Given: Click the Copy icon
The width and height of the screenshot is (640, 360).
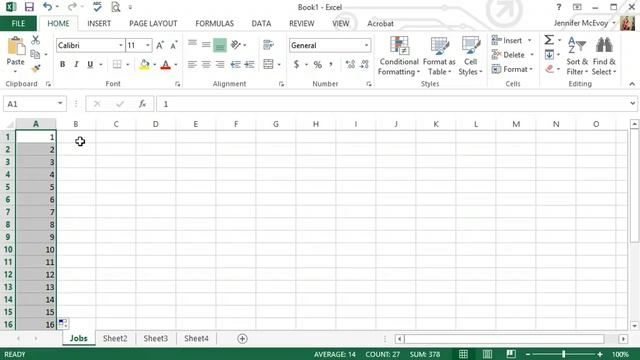Looking at the screenshot, I should click(35, 54).
